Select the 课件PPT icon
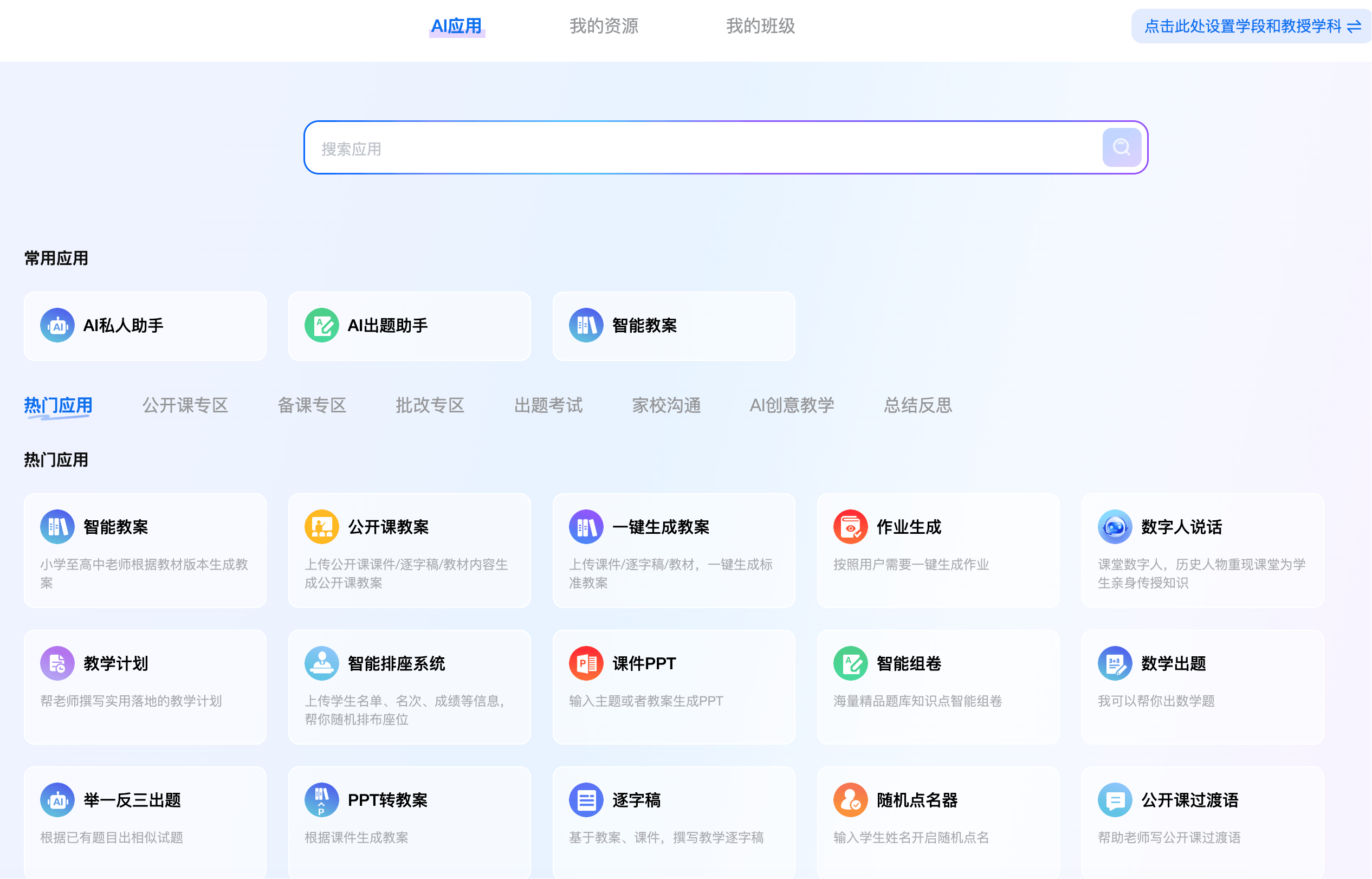Viewport: 1372px width, 879px height. 586,663
